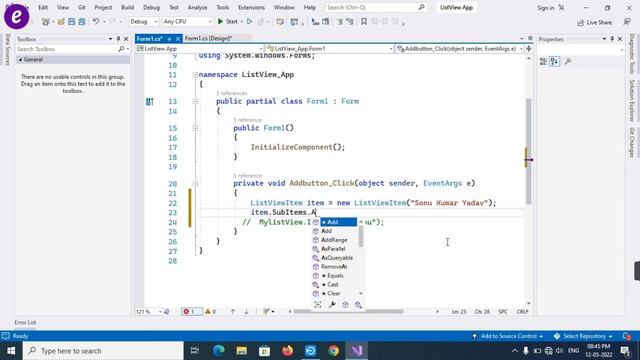Collapse the Addbutton_Click method region
The width and height of the screenshot is (640, 360).
(195, 184)
